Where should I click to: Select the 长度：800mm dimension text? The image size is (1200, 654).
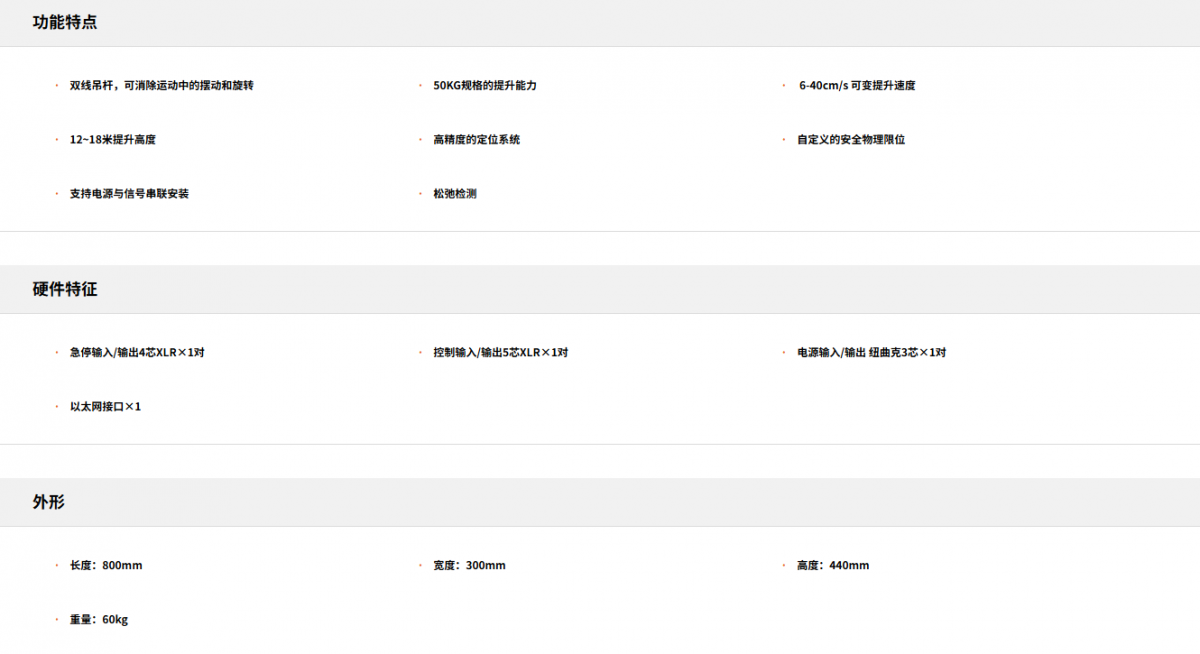[x=106, y=566]
